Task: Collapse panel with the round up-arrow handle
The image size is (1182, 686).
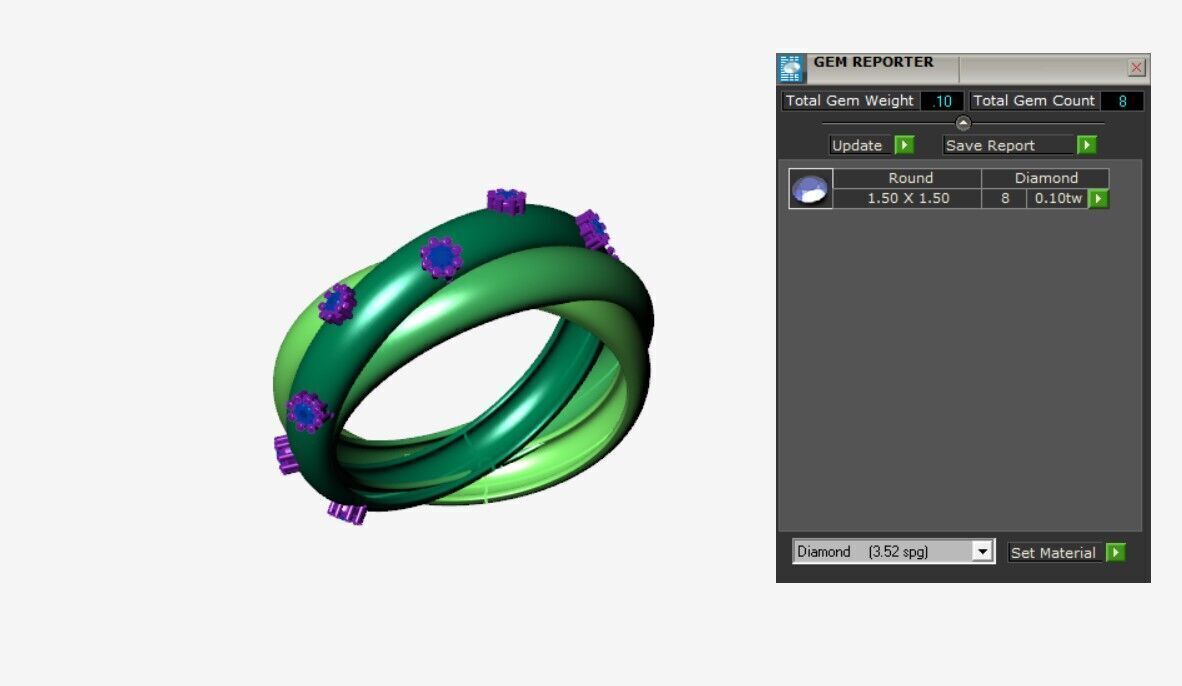Action: 963,123
